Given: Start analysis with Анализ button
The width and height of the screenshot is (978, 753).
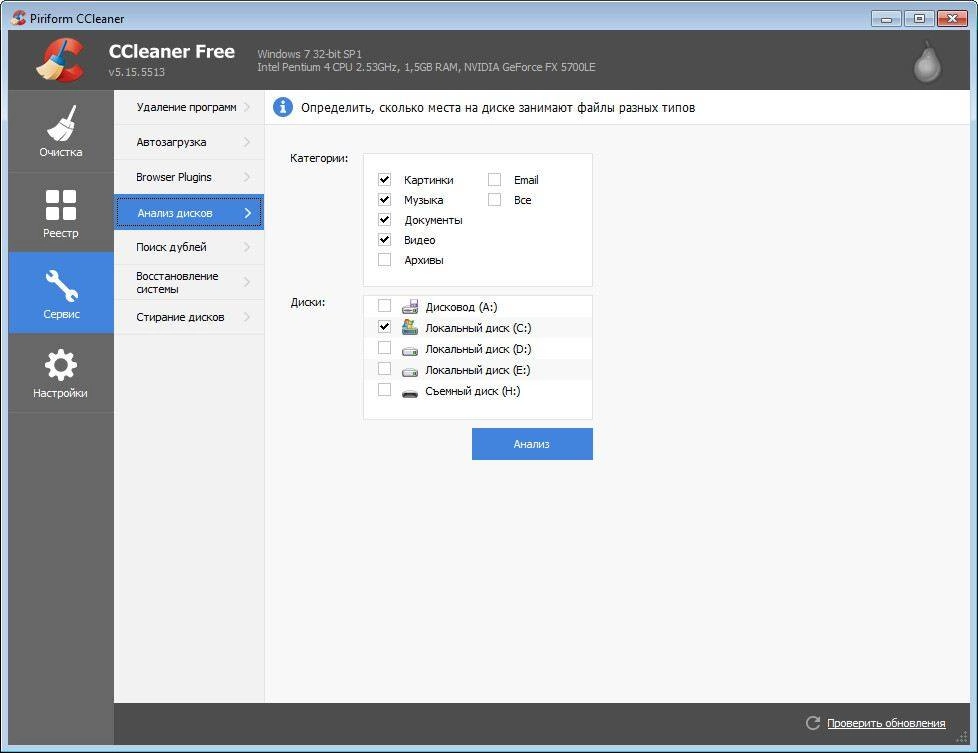Looking at the screenshot, I should [x=532, y=444].
